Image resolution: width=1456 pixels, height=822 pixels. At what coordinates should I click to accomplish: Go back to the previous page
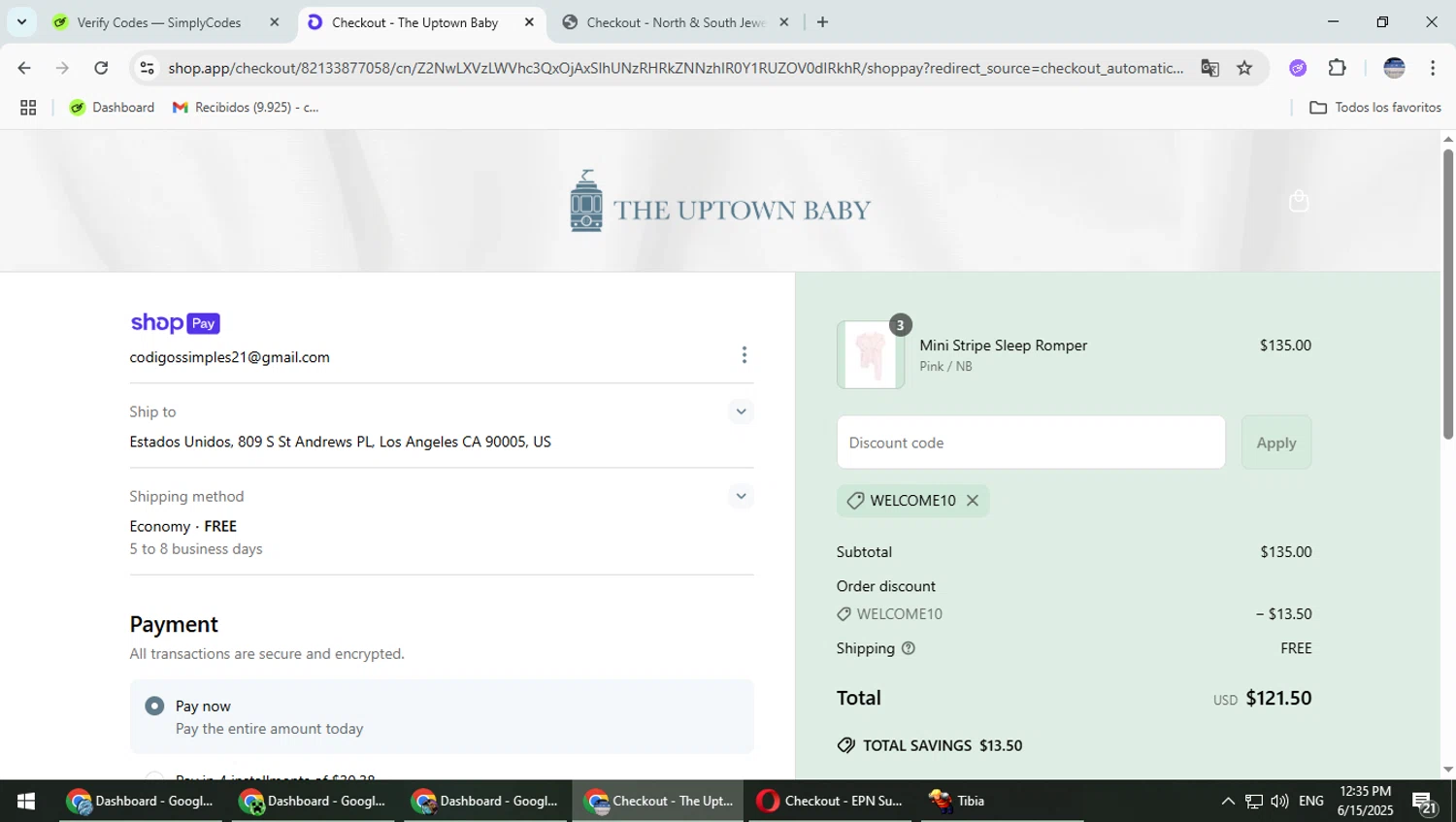click(x=24, y=68)
